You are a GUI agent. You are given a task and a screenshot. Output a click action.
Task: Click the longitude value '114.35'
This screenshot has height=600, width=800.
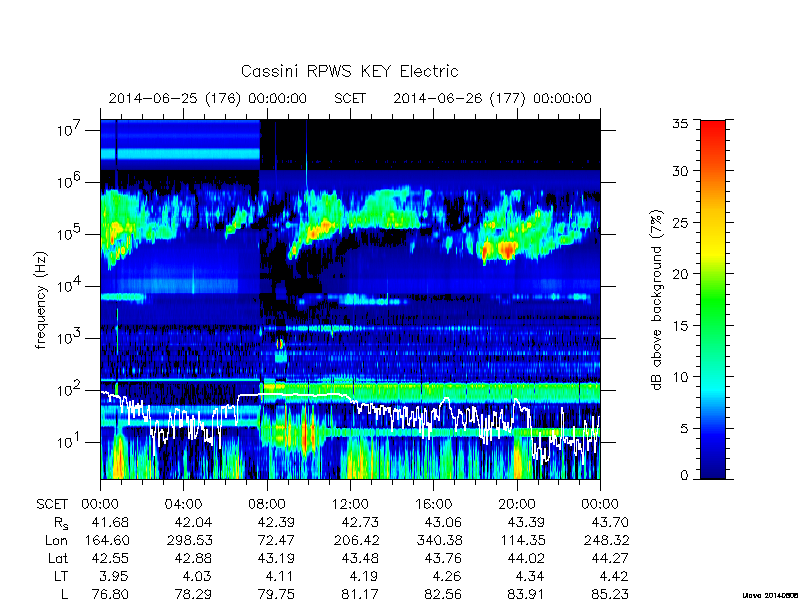522,540
